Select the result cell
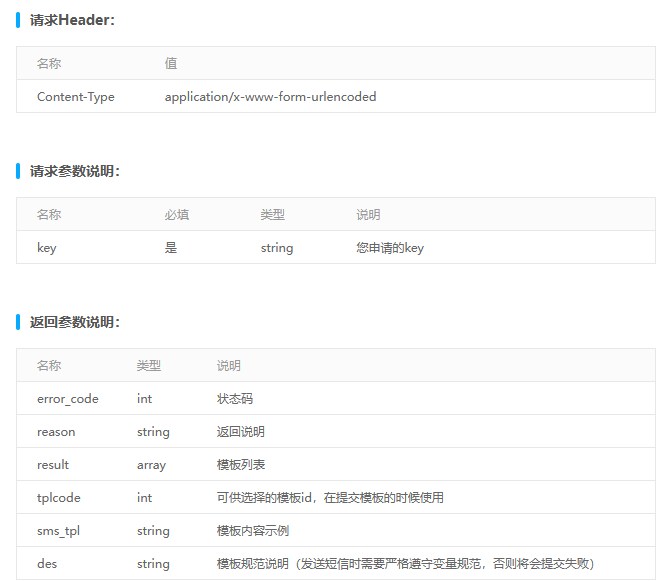 coord(53,464)
